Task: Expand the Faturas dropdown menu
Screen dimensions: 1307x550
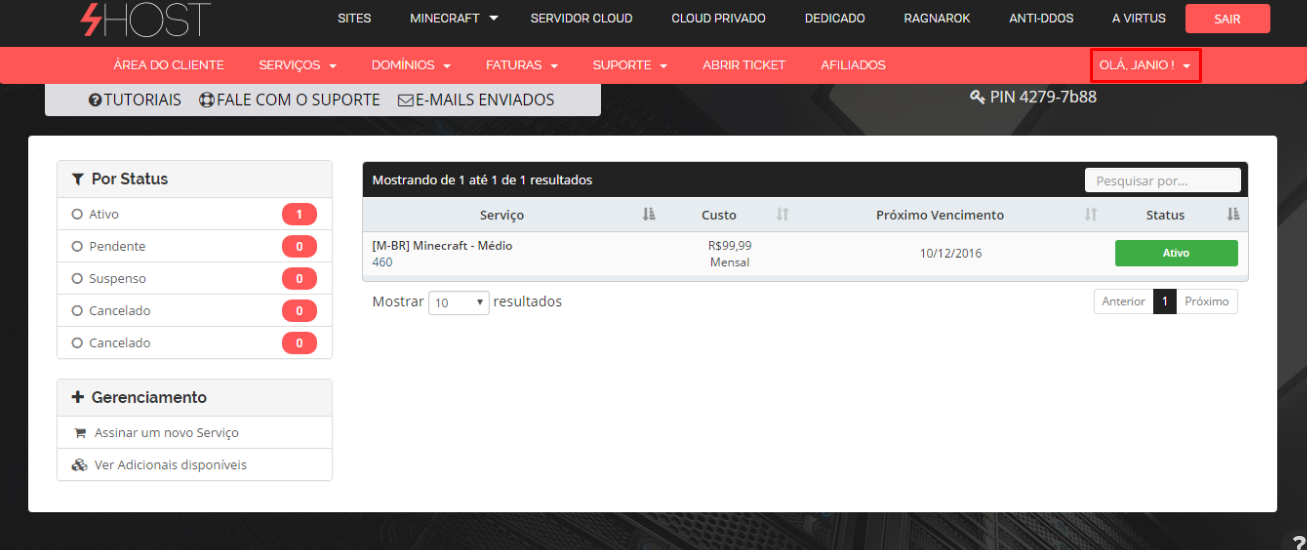Action: [521, 65]
